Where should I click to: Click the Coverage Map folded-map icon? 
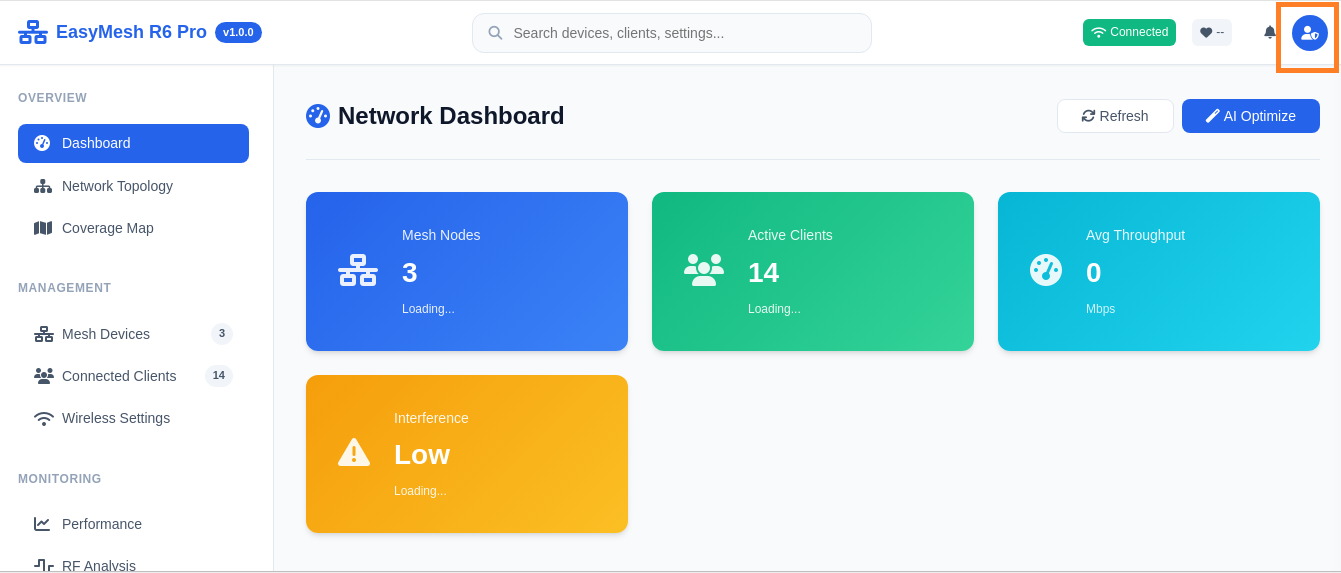[x=43, y=228]
